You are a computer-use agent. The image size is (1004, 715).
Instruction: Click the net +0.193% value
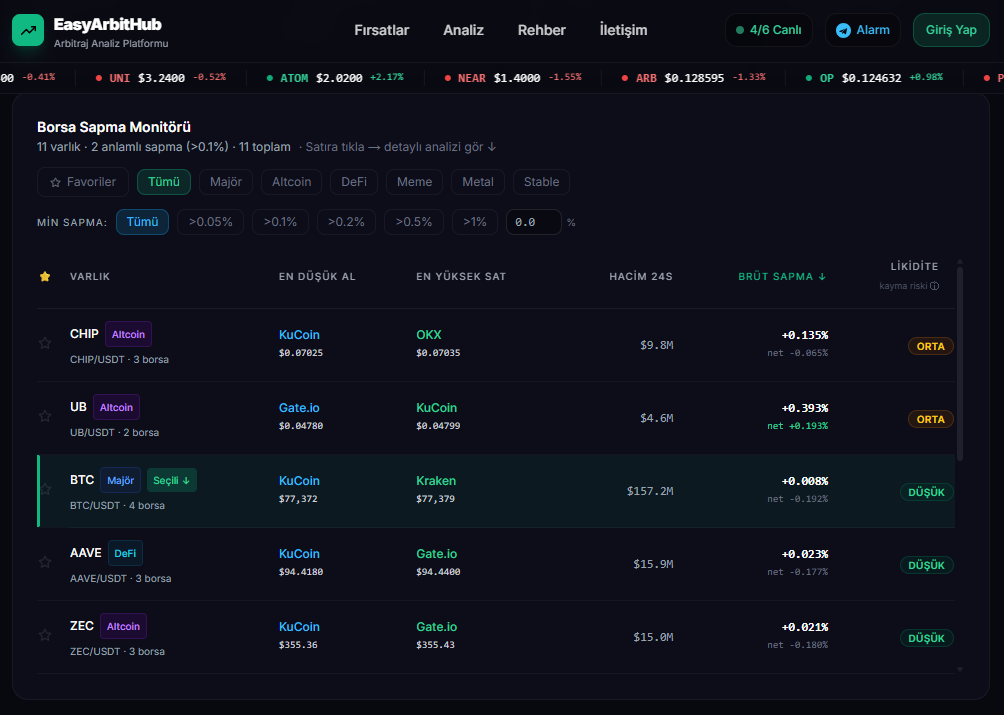[798, 426]
